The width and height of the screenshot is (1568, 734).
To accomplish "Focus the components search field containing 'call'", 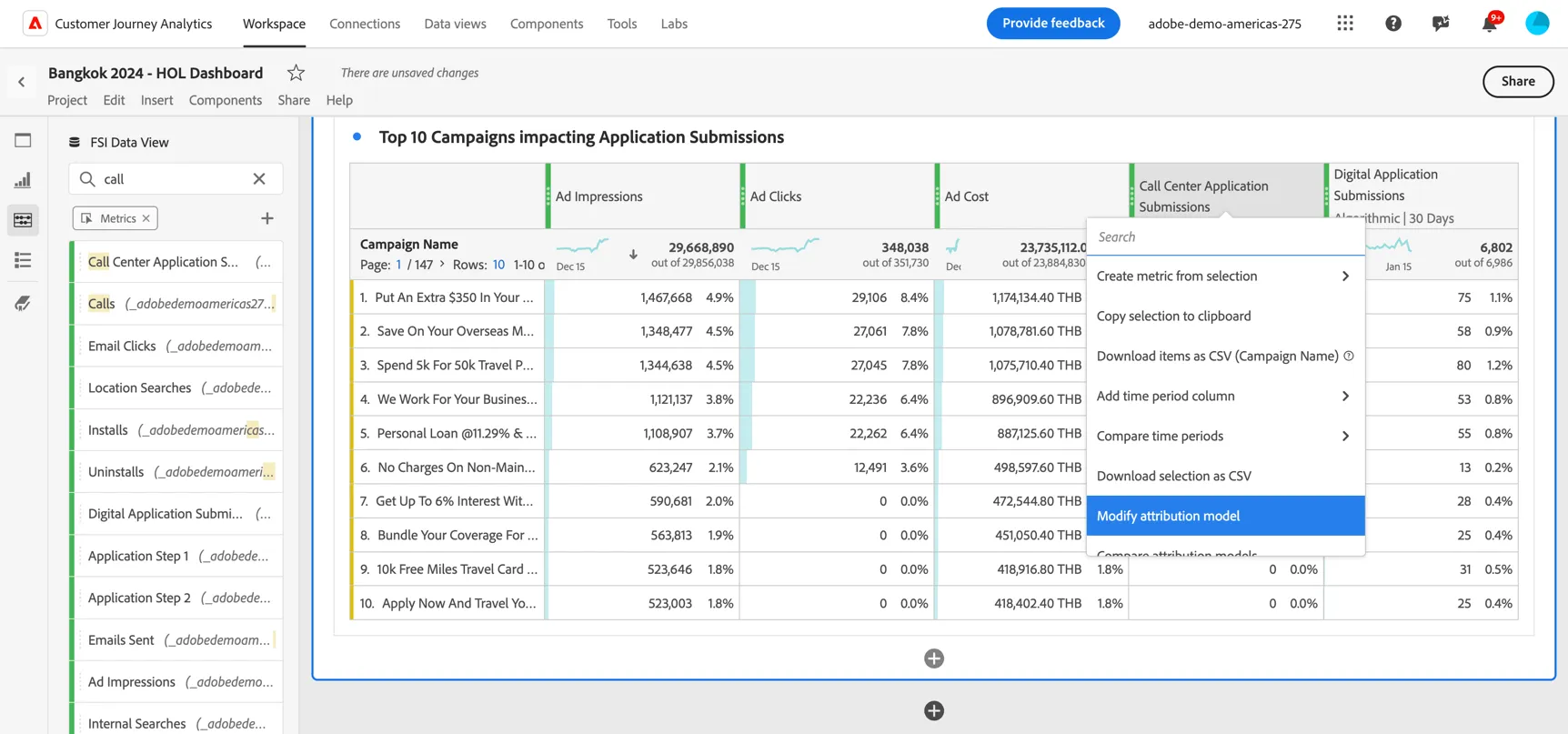I will coord(176,179).
